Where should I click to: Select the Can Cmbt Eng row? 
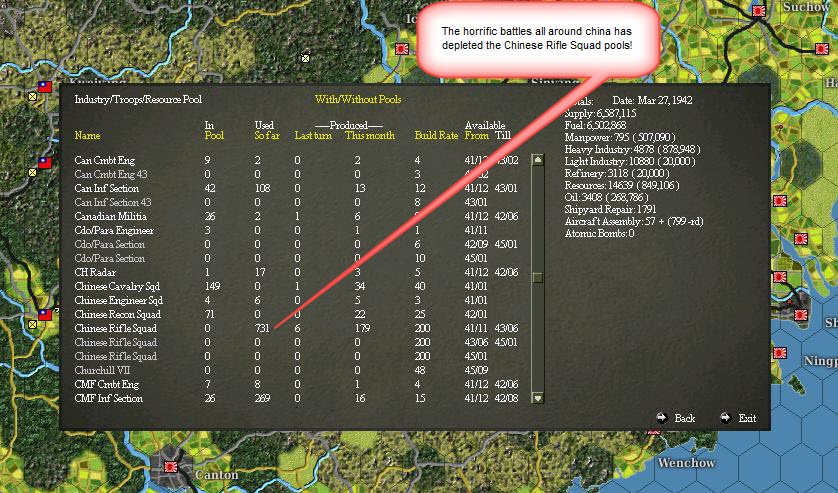click(297, 160)
